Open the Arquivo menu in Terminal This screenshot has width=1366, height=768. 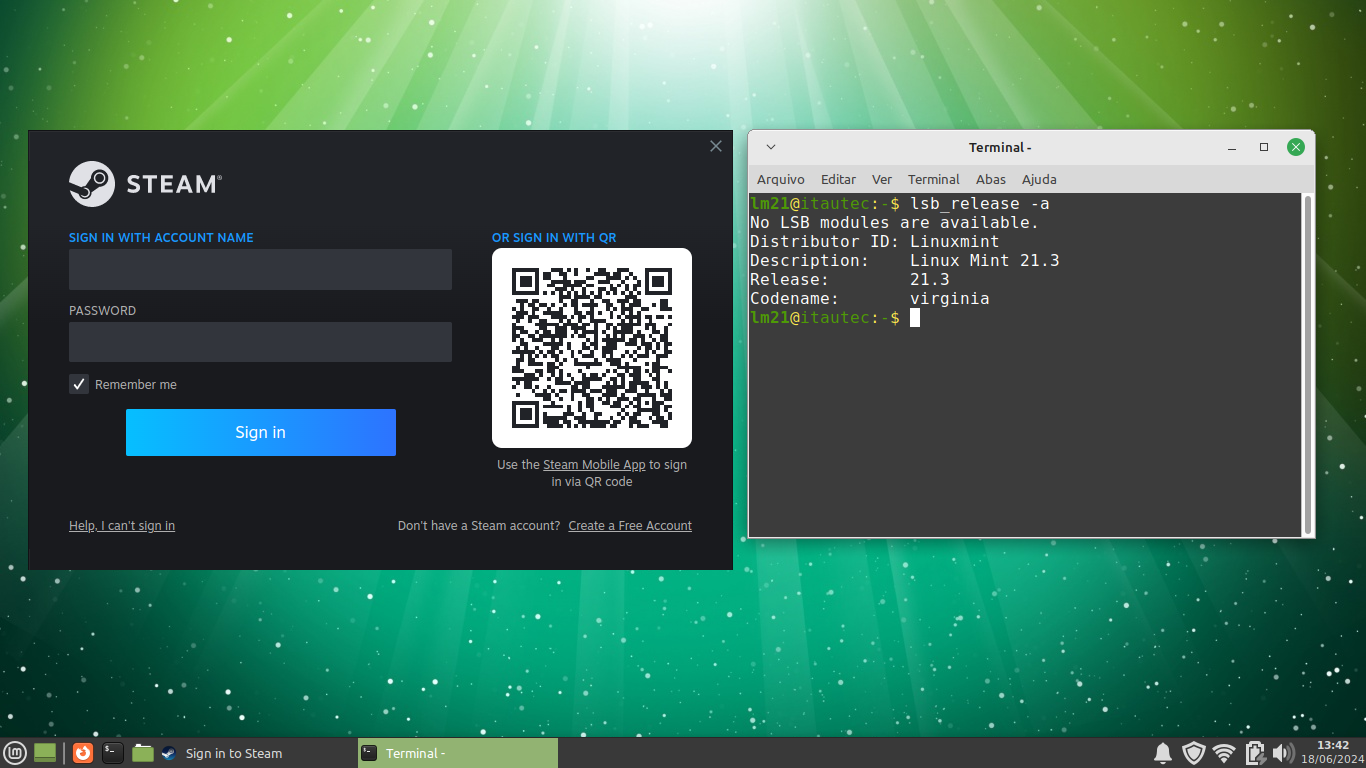click(781, 179)
